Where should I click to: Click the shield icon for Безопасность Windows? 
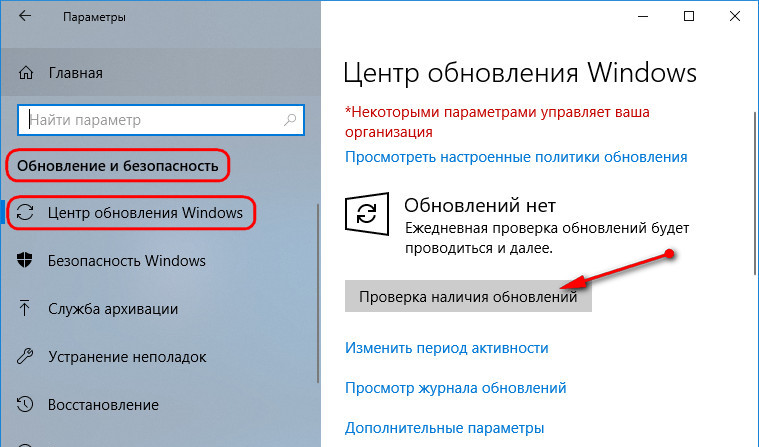click(x=25, y=260)
